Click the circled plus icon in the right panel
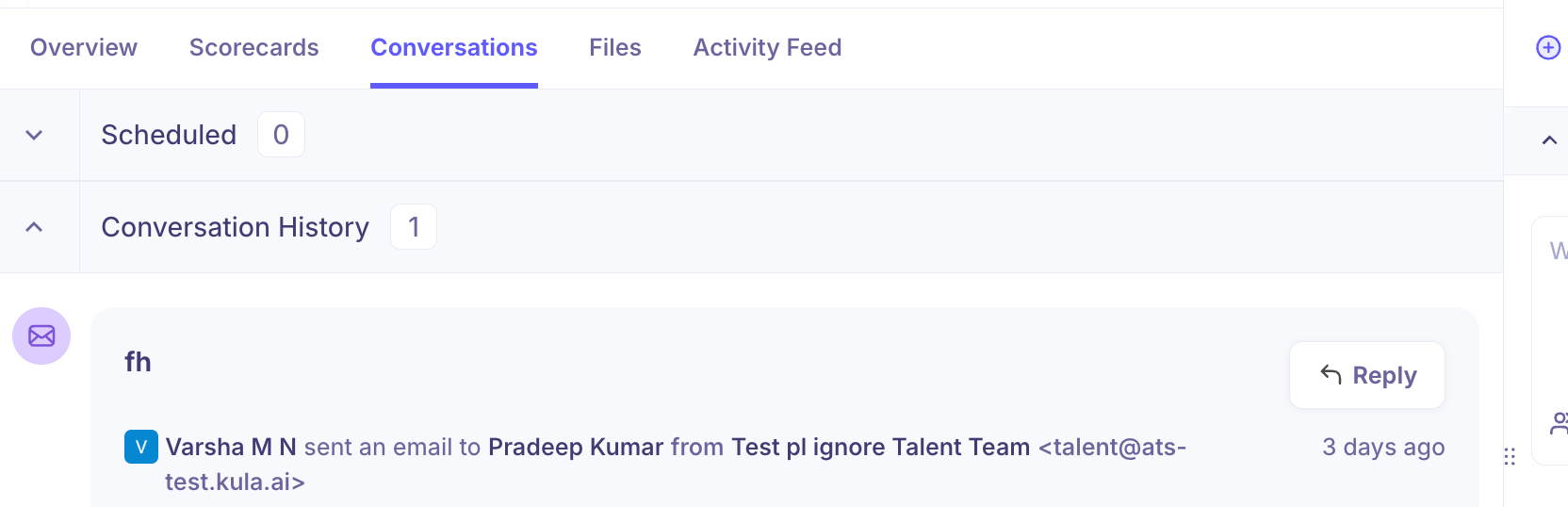The width and height of the screenshot is (1568, 507). click(1548, 47)
